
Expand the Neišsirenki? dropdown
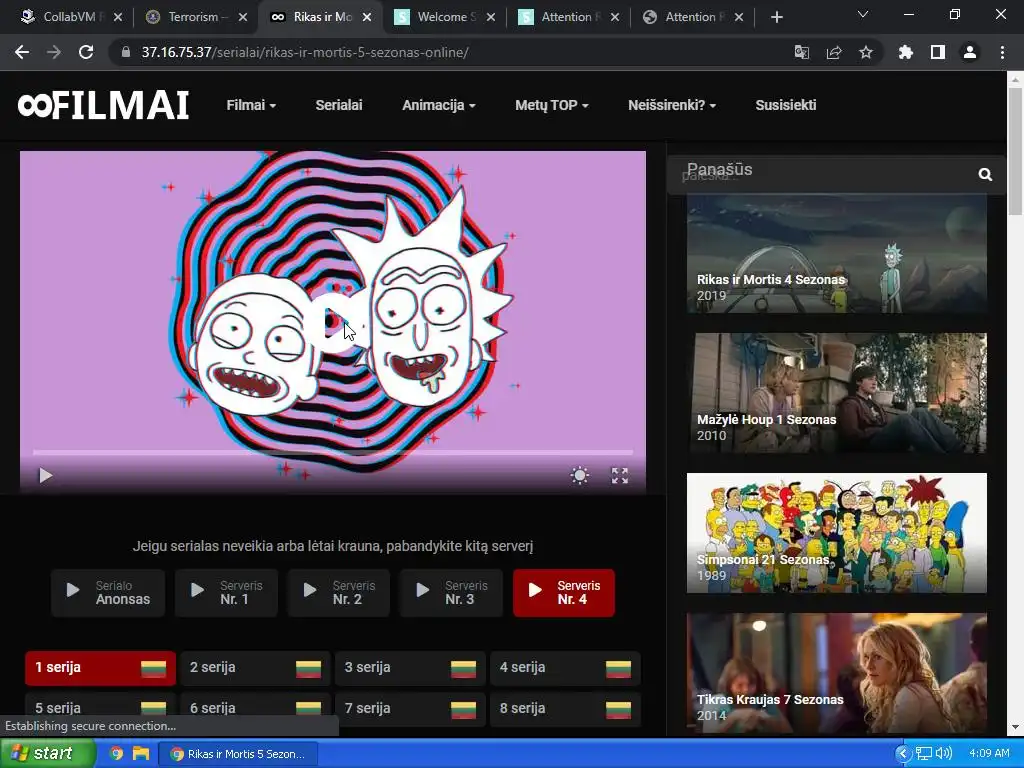[671, 105]
